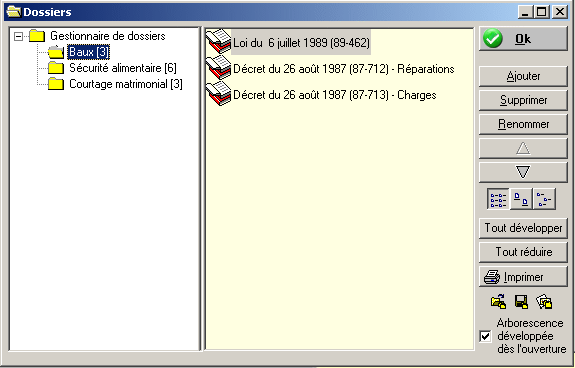Uncheck the 'Arborescence développée dès l'ouverture' checkbox
Viewport: 575px width, 368px height.
pyautogui.click(x=486, y=336)
